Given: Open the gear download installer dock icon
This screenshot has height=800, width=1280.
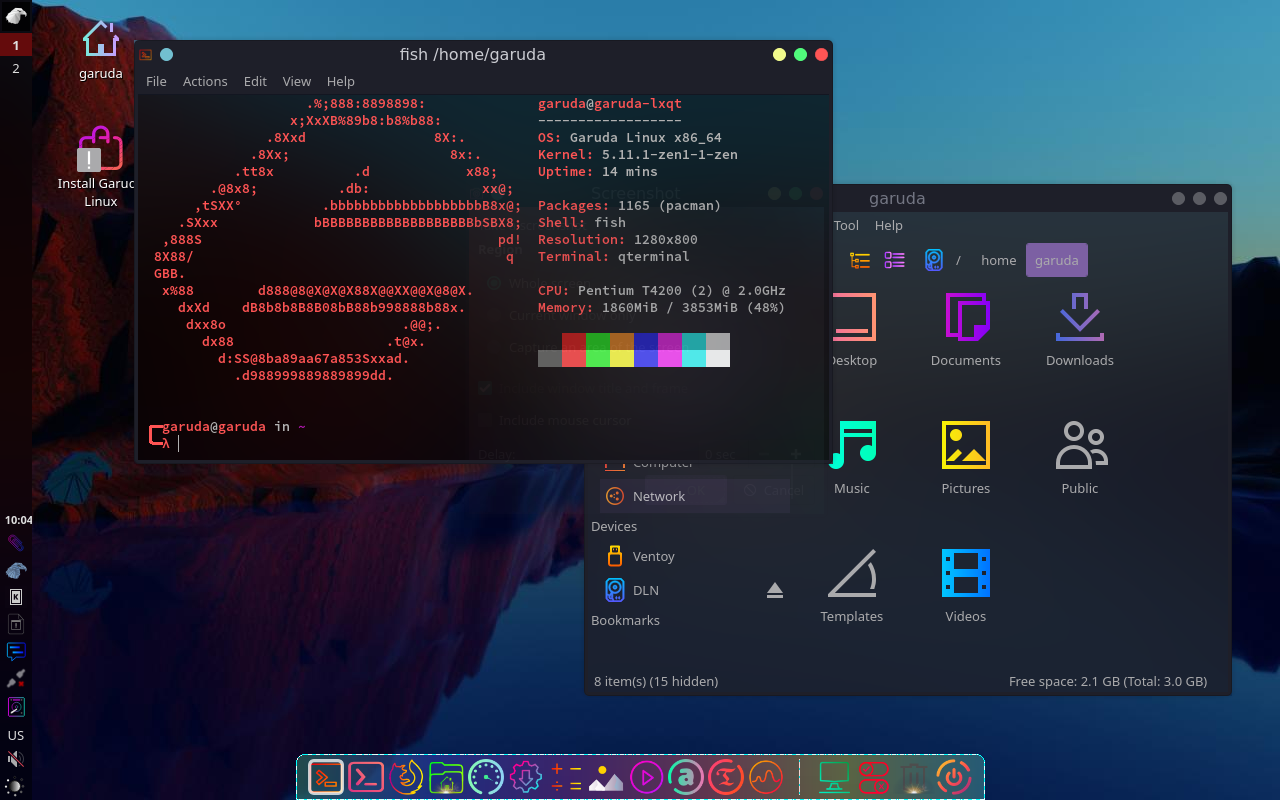Looking at the screenshot, I should (526, 777).
